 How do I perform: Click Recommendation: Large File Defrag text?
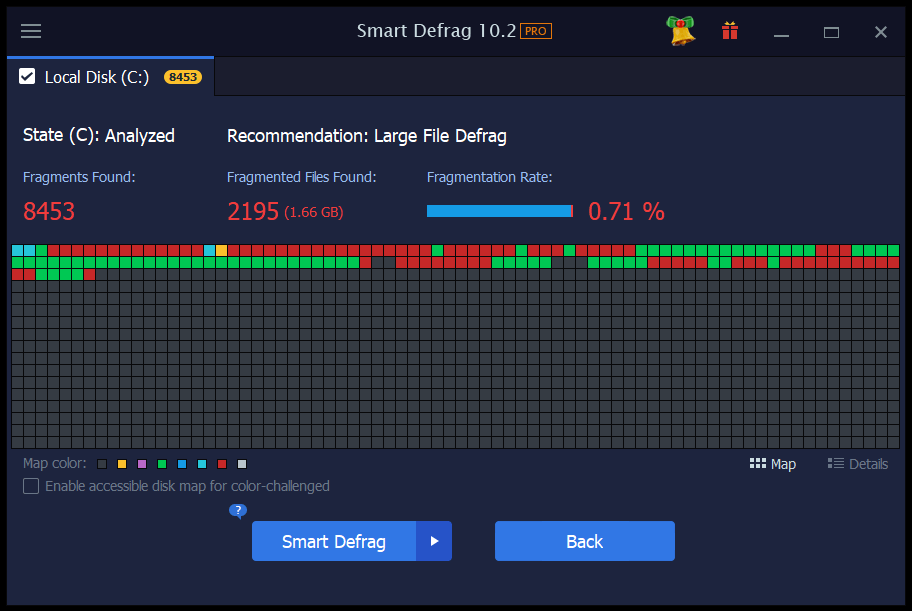click(x=366, y=136)
